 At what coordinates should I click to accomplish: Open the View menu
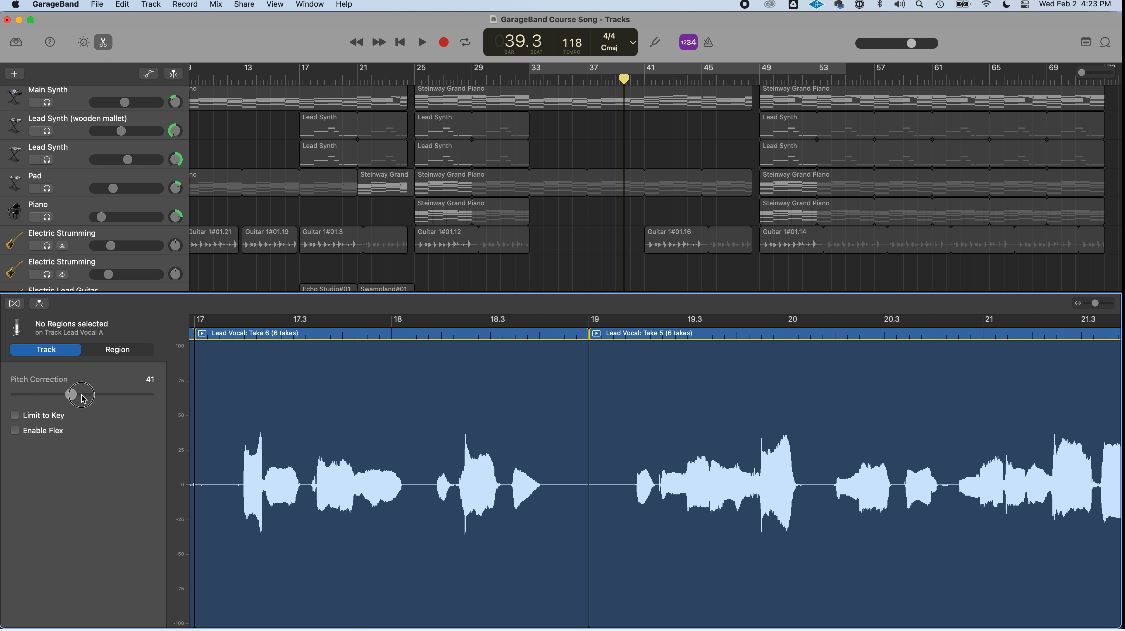pos(275,4)
